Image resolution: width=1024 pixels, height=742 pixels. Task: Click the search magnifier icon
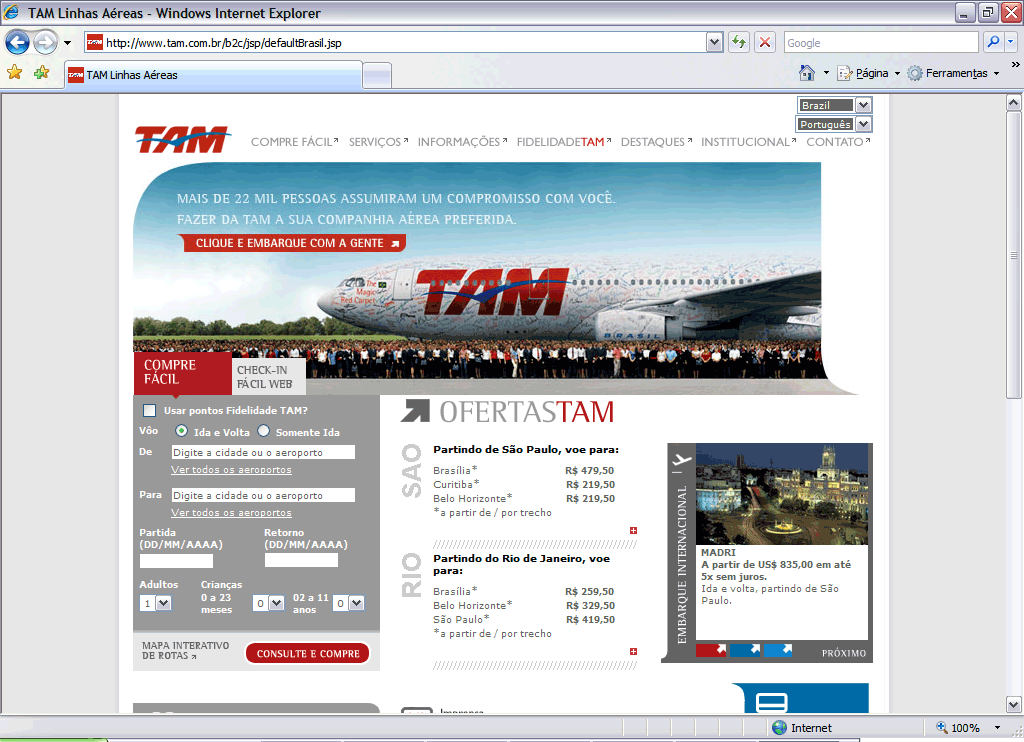coord(993,42)
